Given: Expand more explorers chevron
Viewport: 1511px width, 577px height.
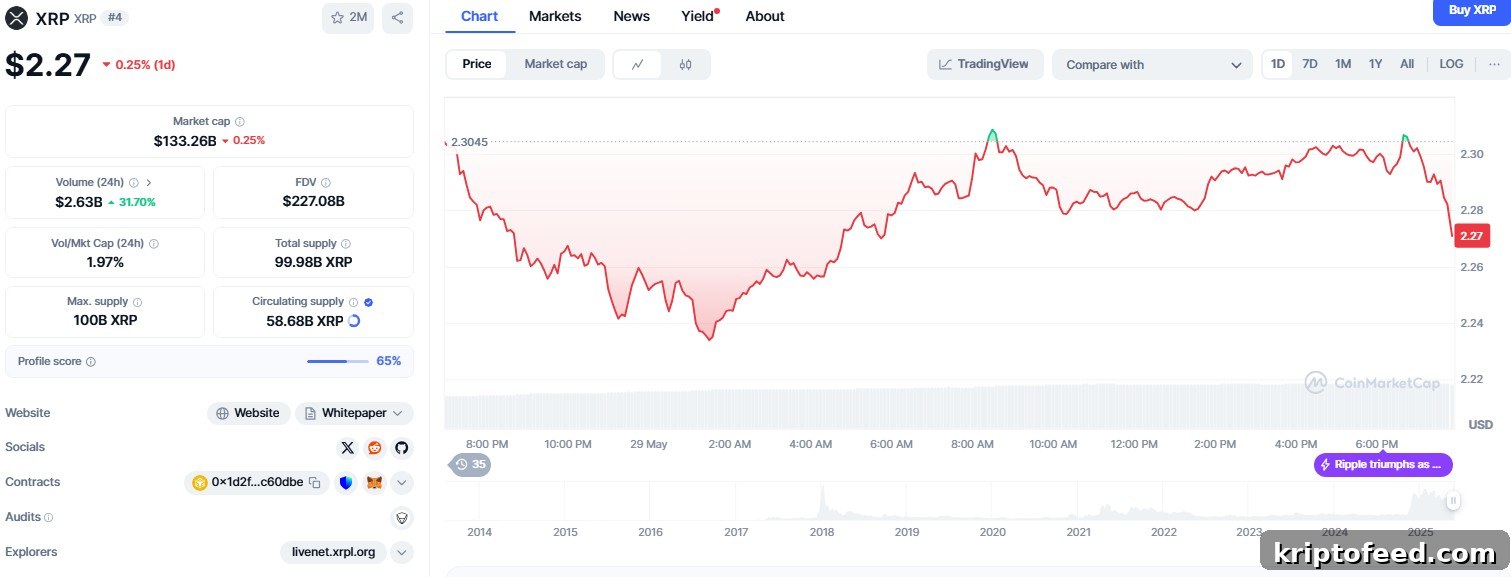Looking at the screenshot, I should [x=402, y=552].
